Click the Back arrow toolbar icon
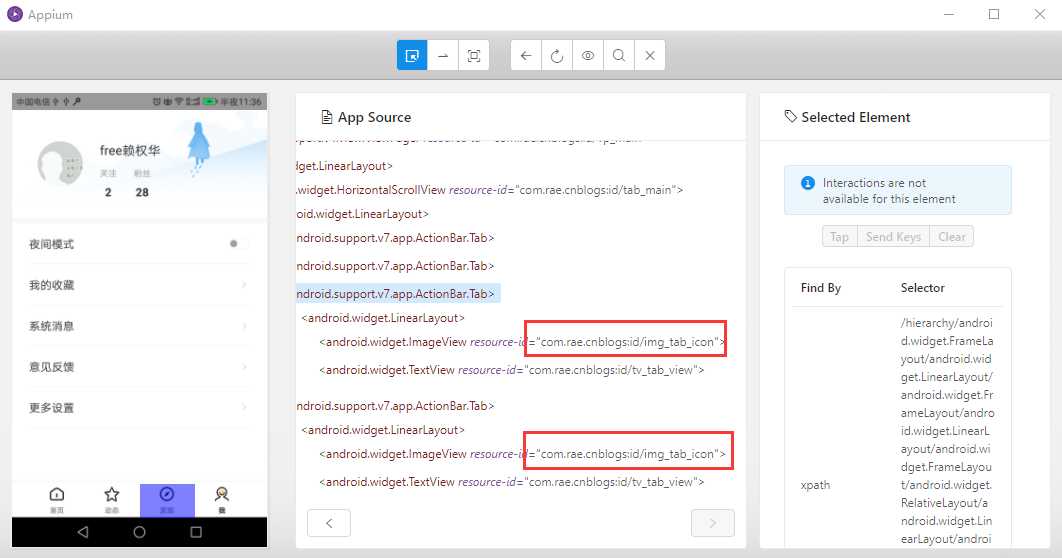 coord(526,56)
